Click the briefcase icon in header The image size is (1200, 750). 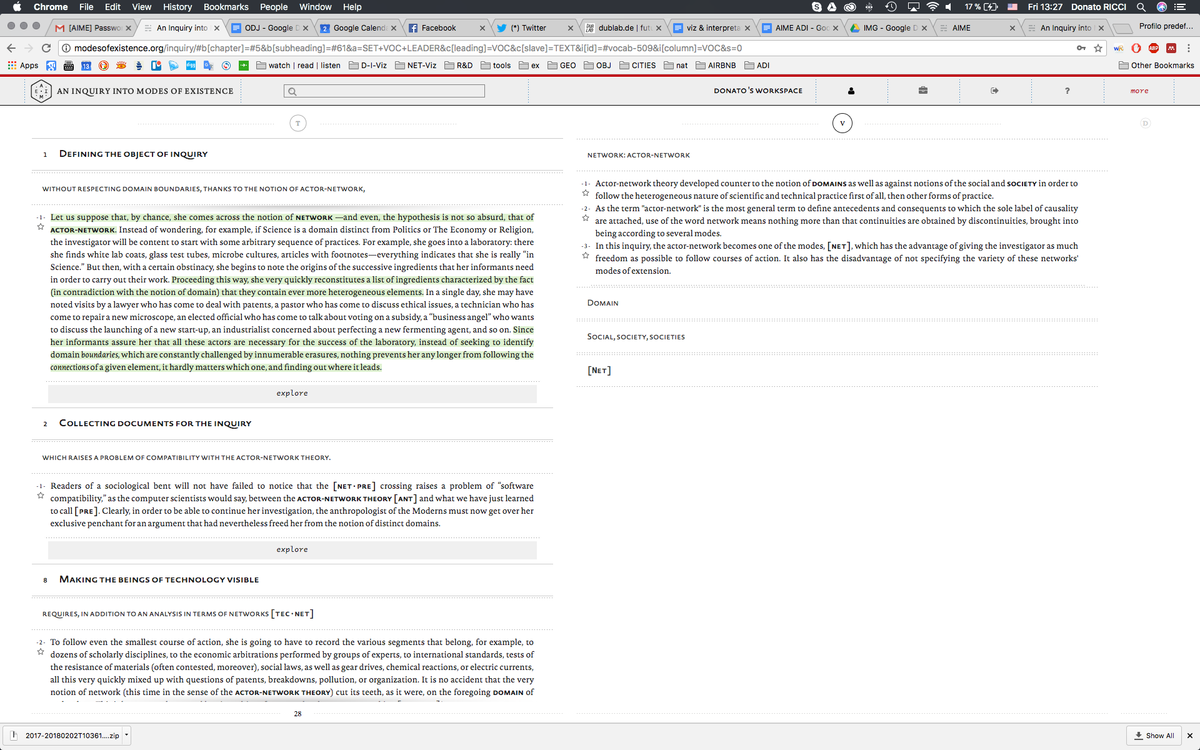923,91
